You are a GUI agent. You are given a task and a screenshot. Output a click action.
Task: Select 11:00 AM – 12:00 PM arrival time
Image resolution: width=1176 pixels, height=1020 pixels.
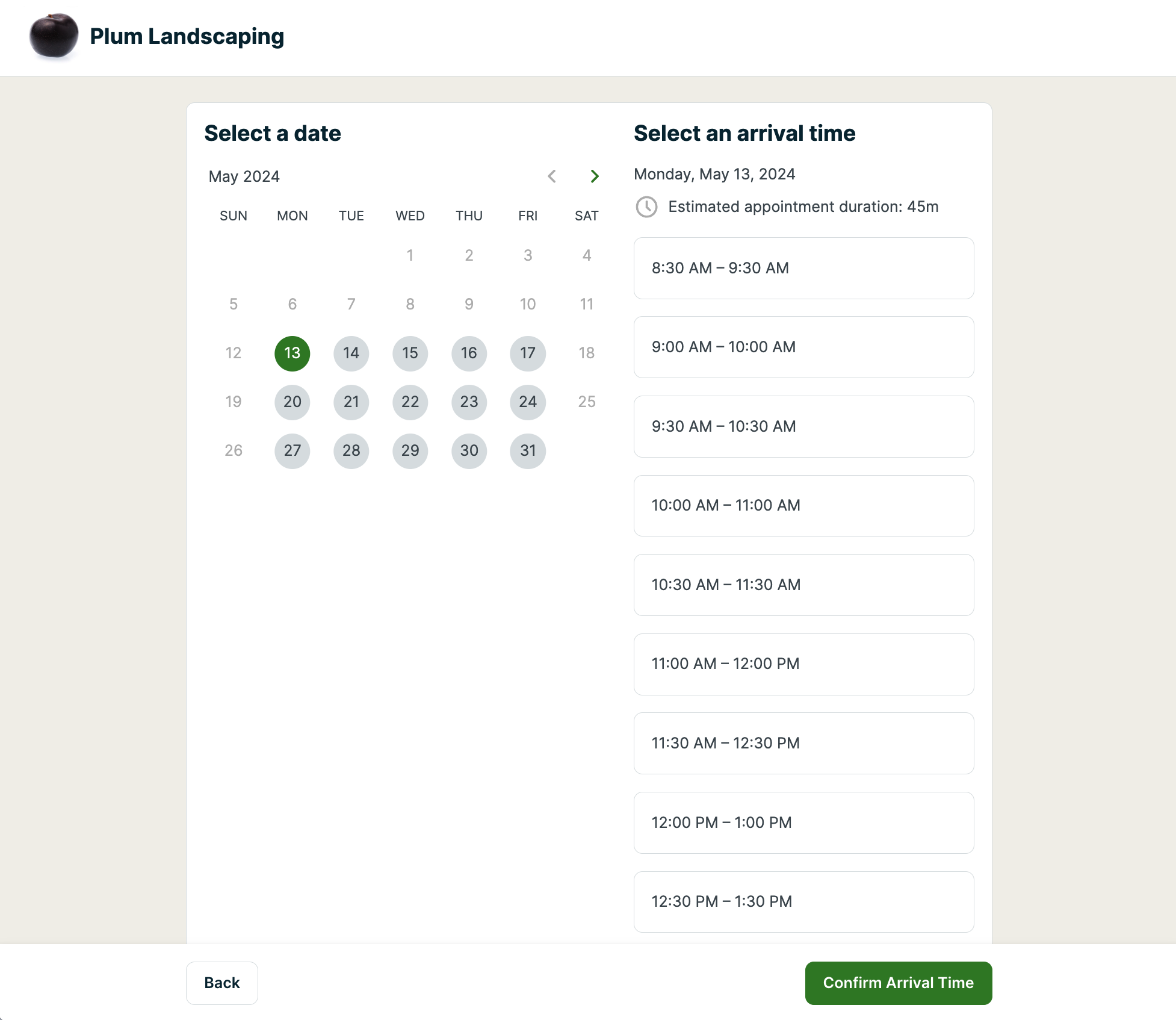point(803,664)
